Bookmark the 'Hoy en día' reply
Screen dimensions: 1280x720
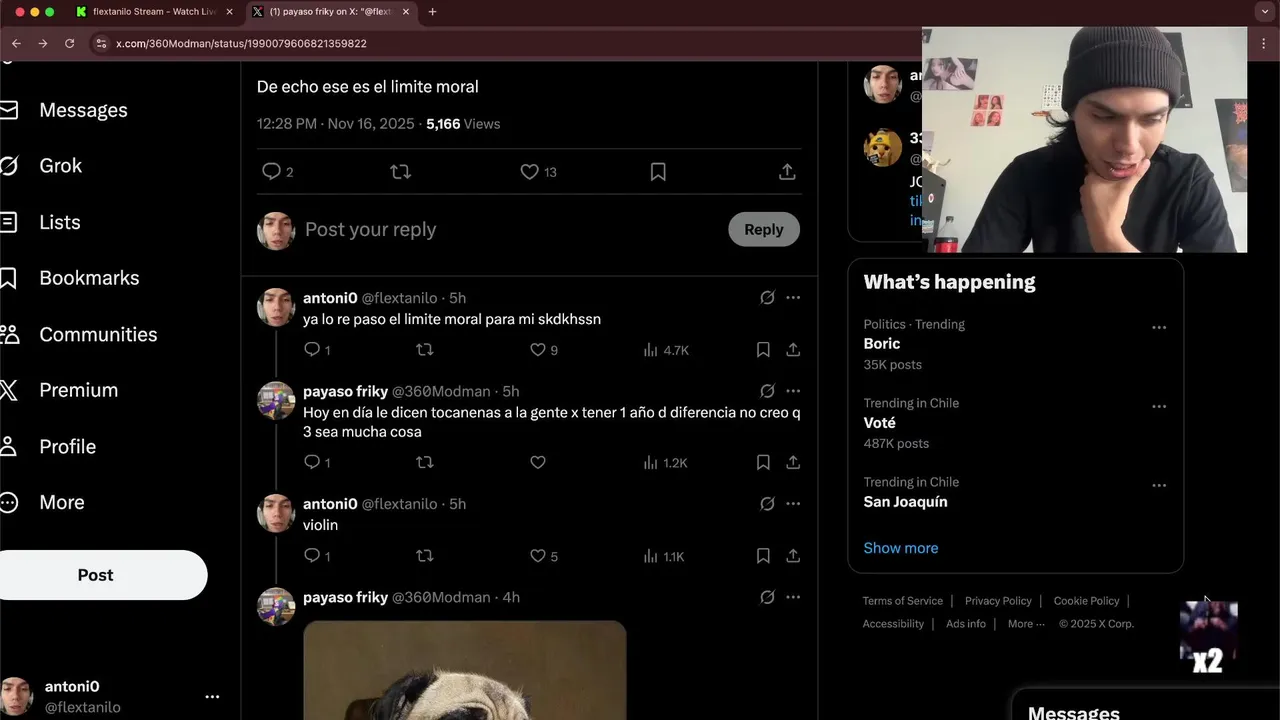pos(763,463)
